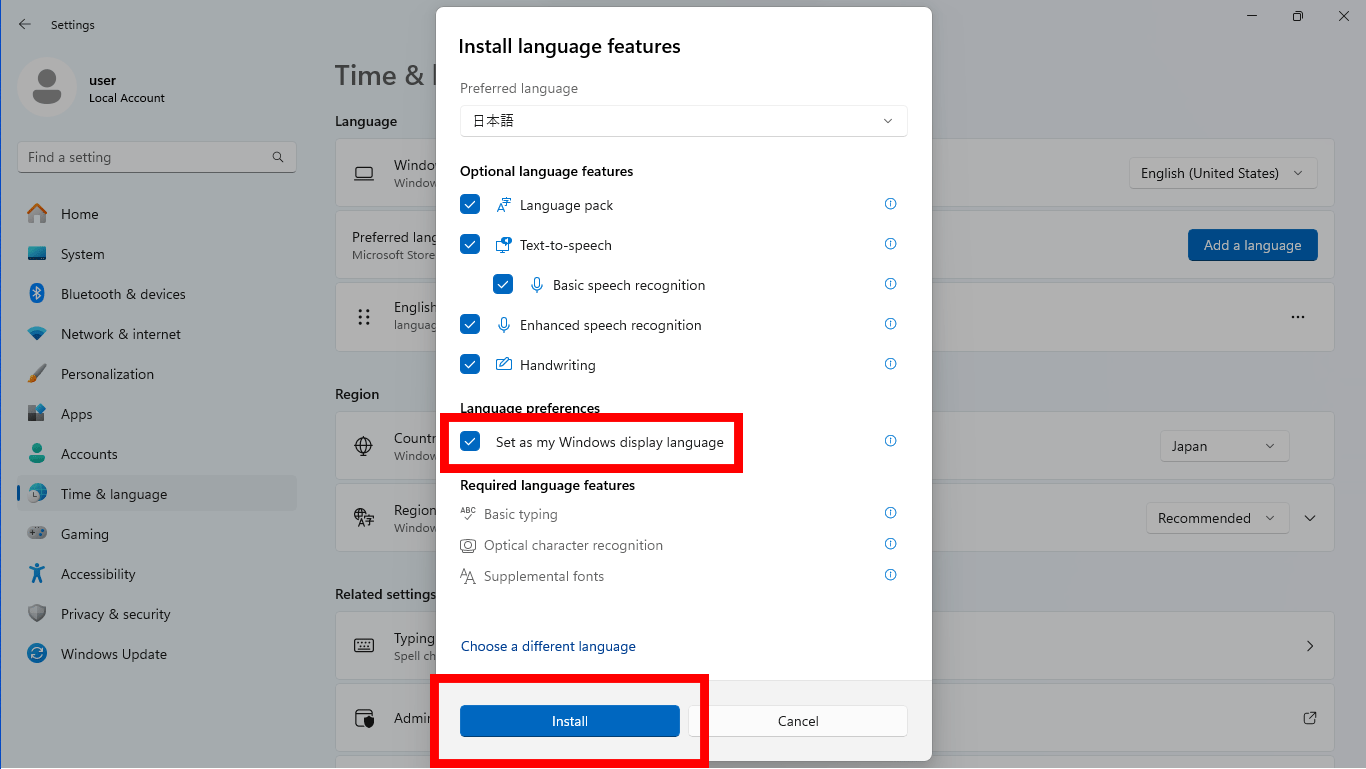This screenshot has height=769, width=1366.
Task: Click the info icon next to Text-to-speech
Action: click(890, 244)
